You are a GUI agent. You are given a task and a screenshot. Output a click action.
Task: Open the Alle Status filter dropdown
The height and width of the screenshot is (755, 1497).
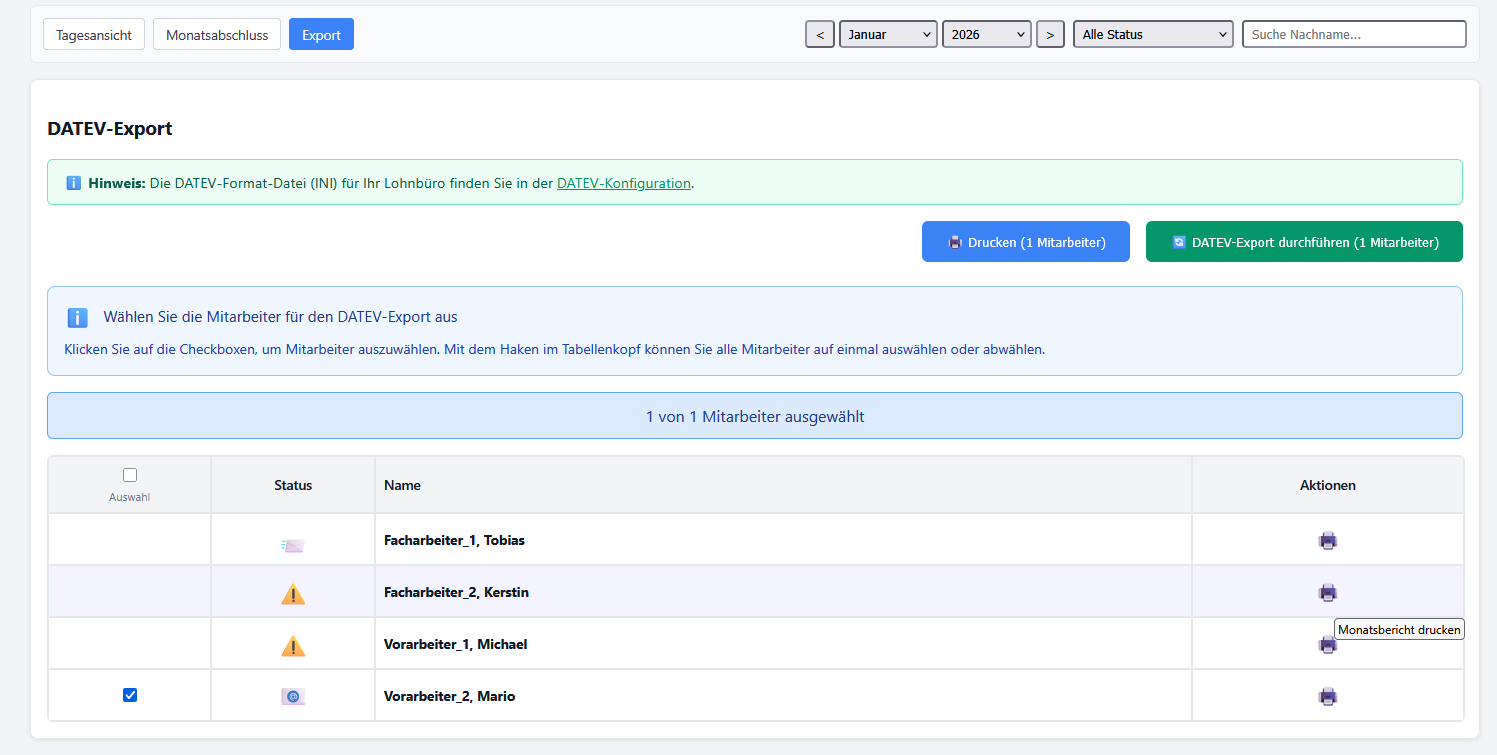[1153, 34]
